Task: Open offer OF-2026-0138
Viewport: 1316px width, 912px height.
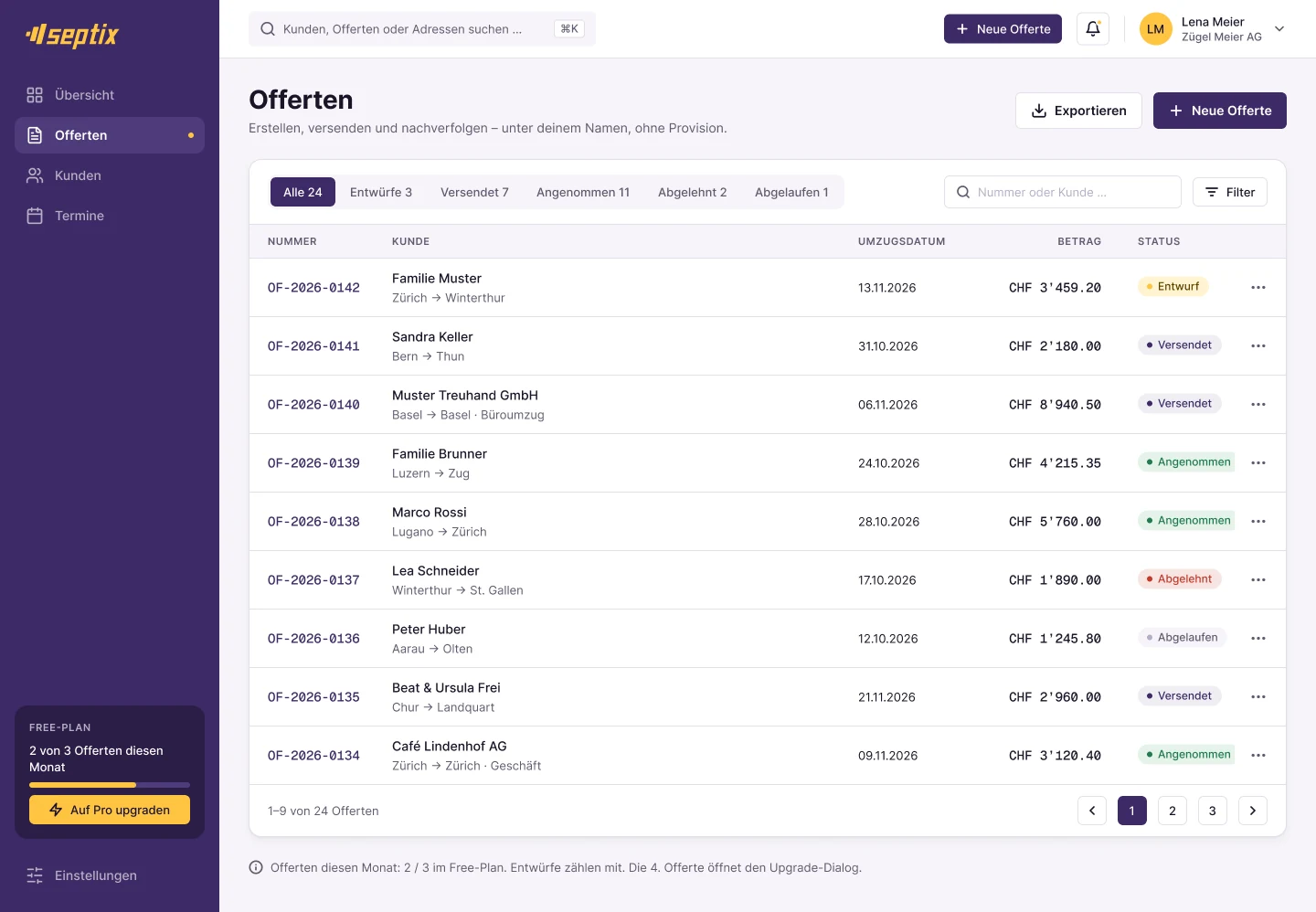Action: coord(313,522)
